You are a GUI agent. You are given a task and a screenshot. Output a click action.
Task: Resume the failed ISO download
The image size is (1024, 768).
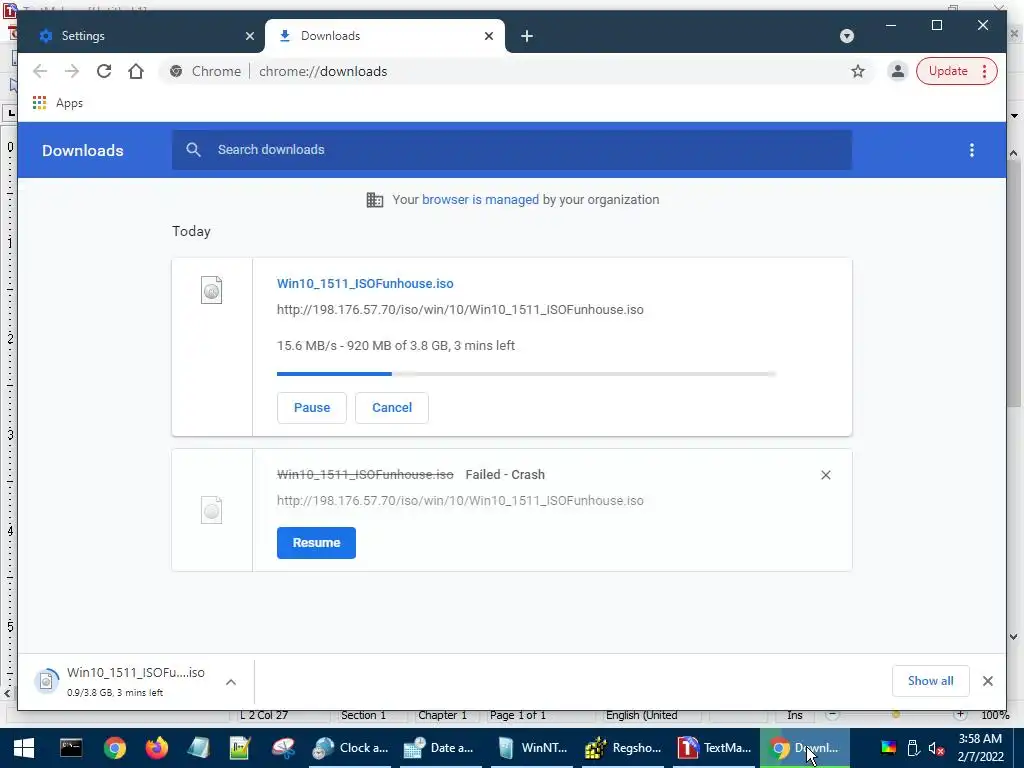pyautogui.click(x=316, y=543)
